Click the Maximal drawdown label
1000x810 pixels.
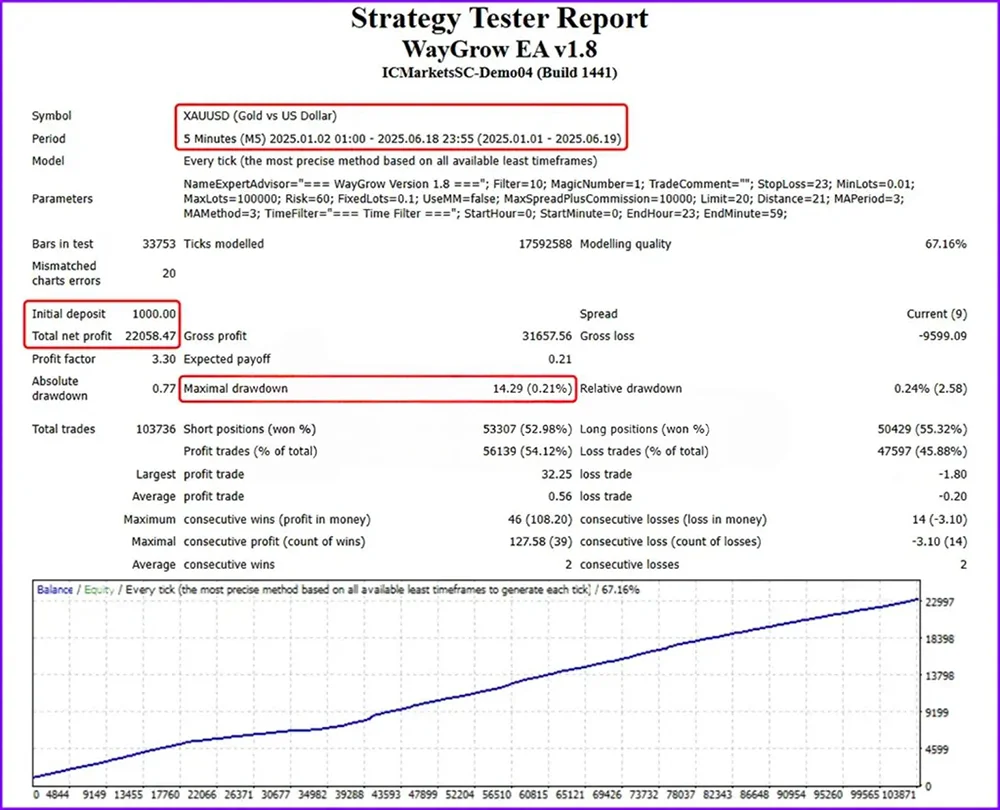tap(235, 388)
